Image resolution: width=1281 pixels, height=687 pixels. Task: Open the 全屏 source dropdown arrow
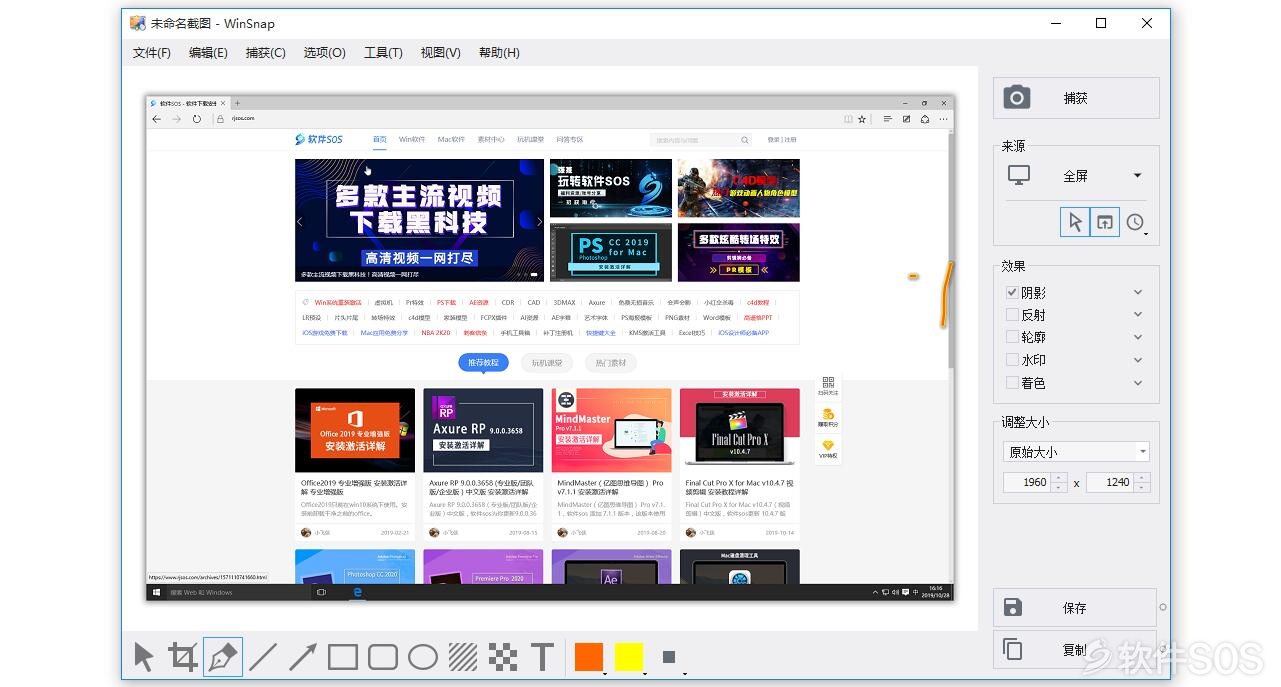coord(1138,176)
